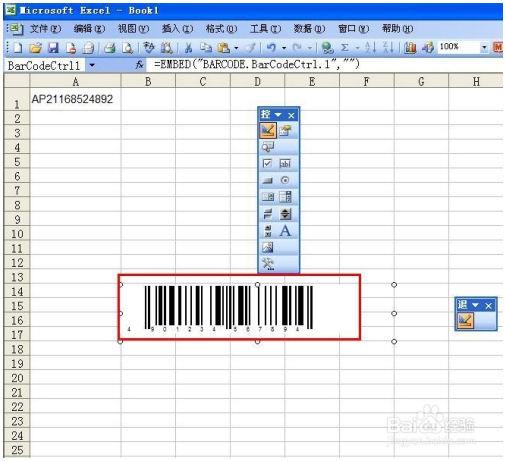Open the 帮助 (Help) menu

[397, 29]
